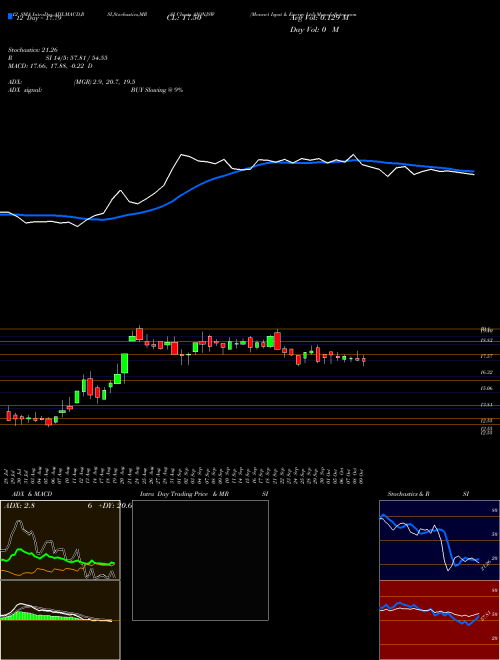This screenshot has height=660, width=500.
Task: Click the 'BUY Slowing @ 9%' signal text
Action: pos(156,90)
